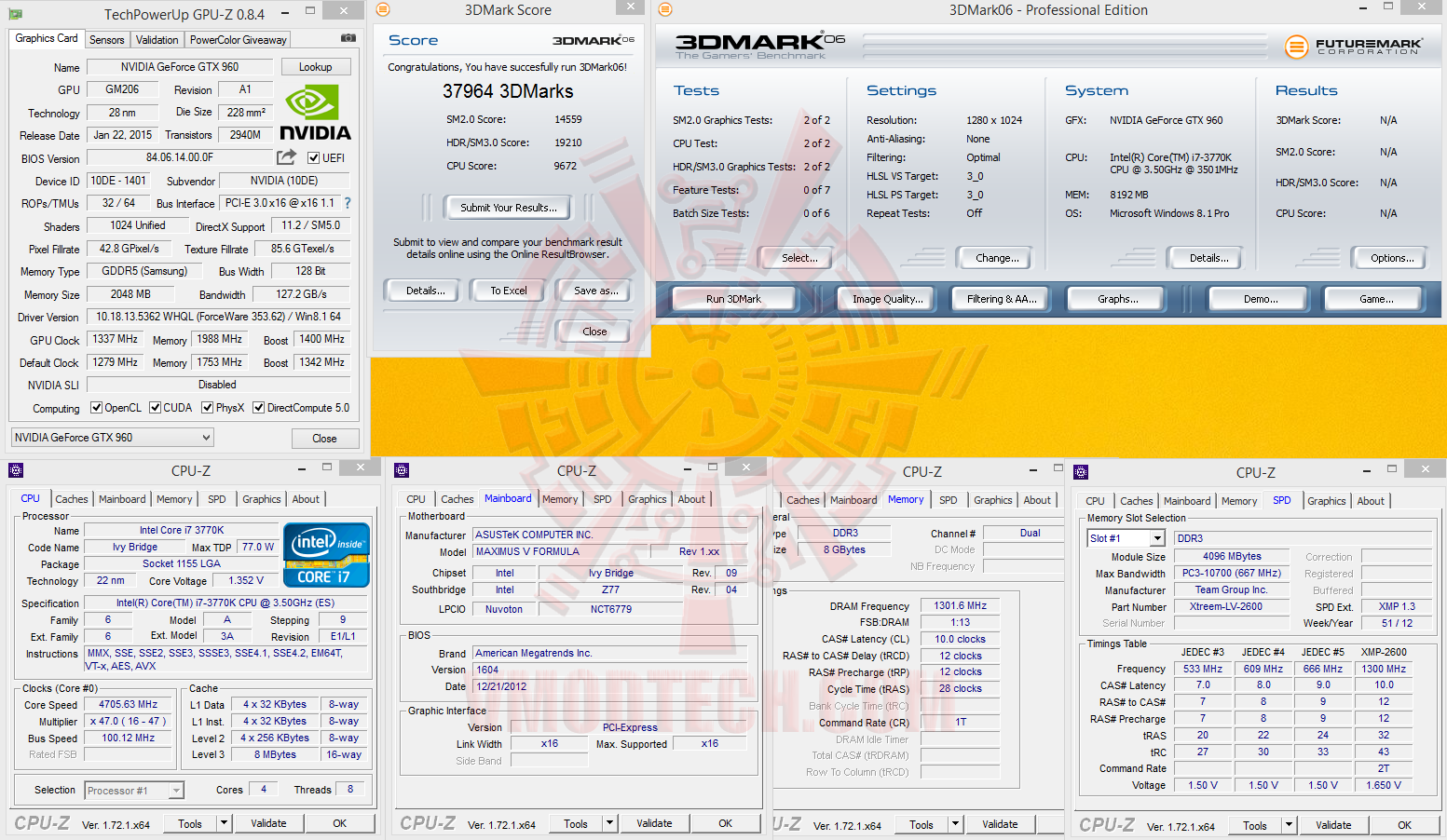Click the Intel Core i7 logo badge
Image resolution: width=1447 pixels, height=840 pixels.
326,555
